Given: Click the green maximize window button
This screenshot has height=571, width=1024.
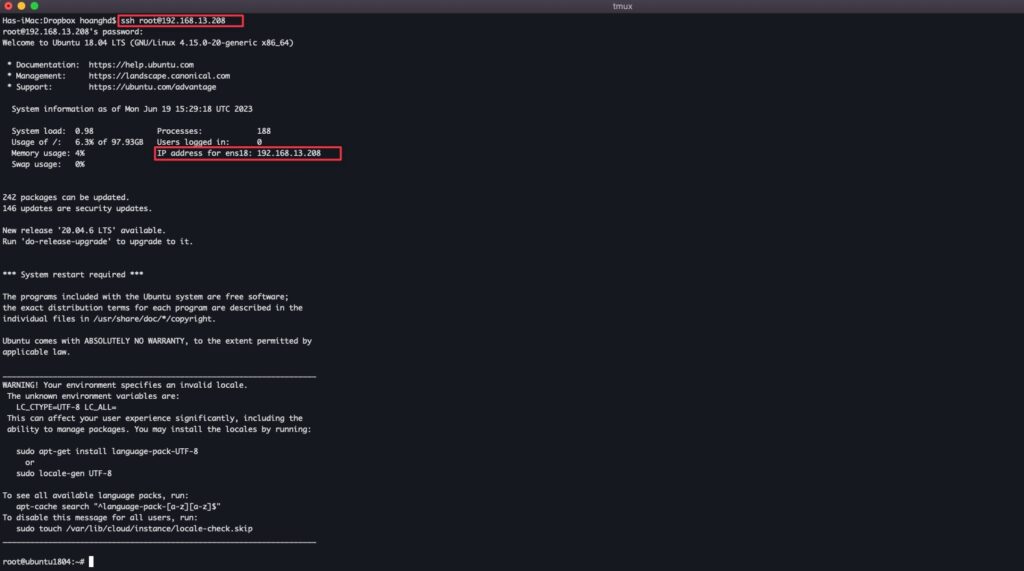Looking at the screenshot, I should point(34,6).
